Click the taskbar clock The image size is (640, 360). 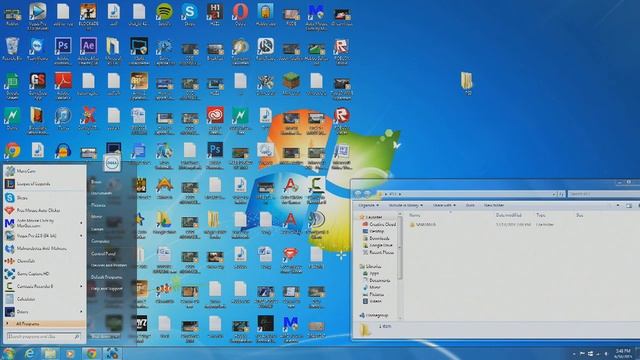click(x=623, y=353)
